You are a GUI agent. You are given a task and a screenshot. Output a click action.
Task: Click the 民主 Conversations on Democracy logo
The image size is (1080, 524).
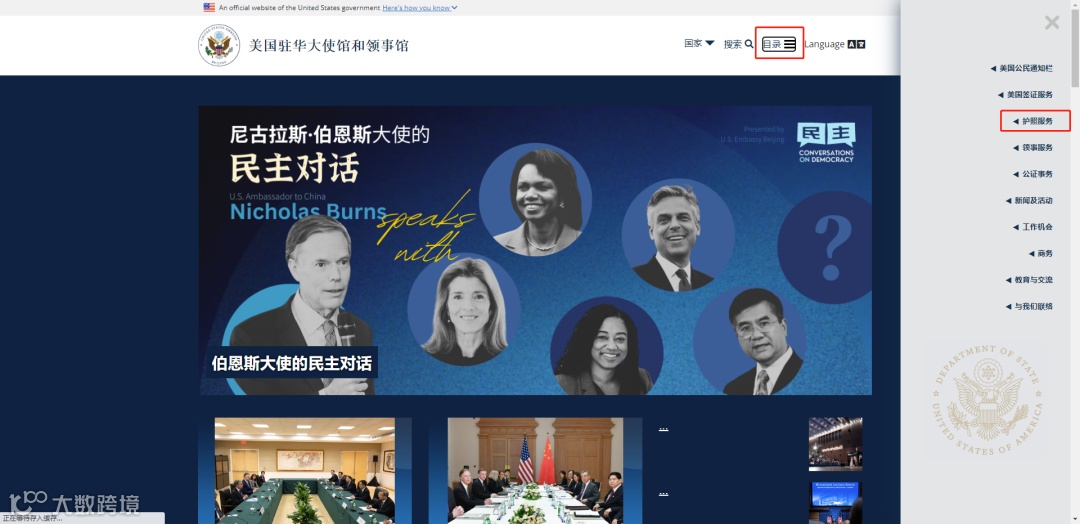tap(826, 143)
